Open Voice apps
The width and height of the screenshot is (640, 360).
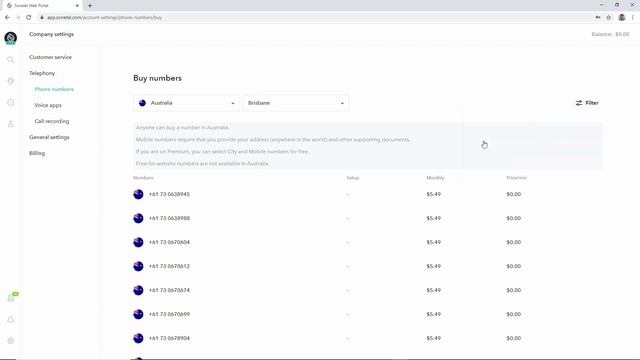48,105
